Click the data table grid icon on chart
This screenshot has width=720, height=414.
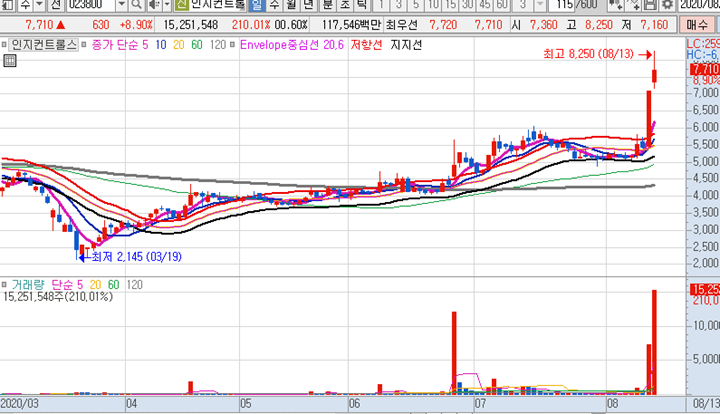[10, 61]
